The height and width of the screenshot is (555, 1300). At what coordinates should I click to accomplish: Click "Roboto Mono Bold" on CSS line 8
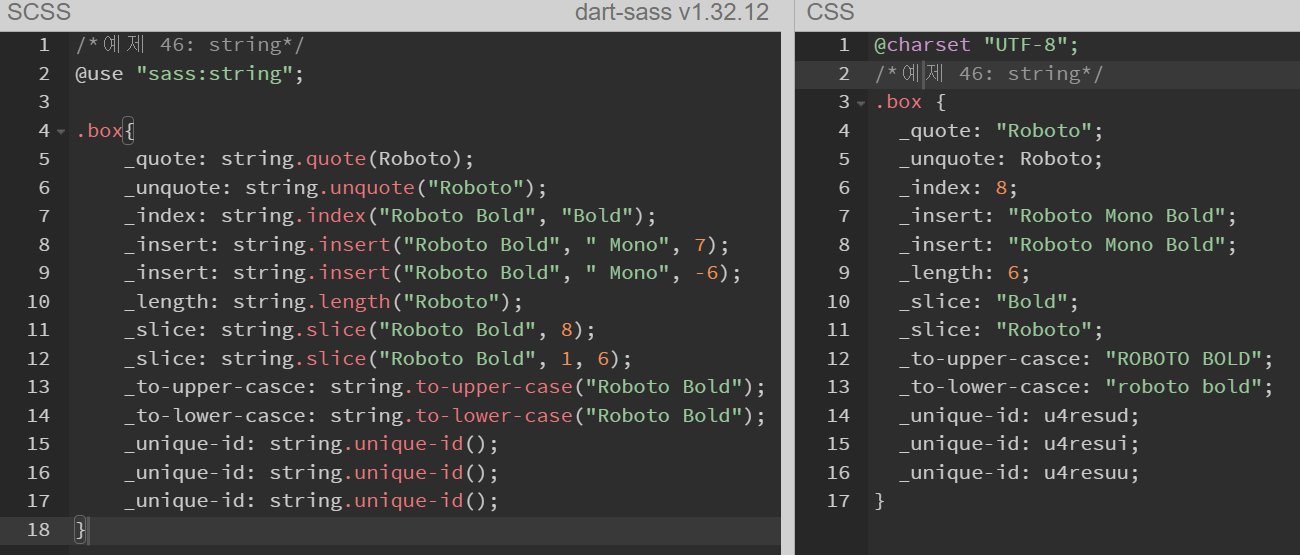(1116, 245)
